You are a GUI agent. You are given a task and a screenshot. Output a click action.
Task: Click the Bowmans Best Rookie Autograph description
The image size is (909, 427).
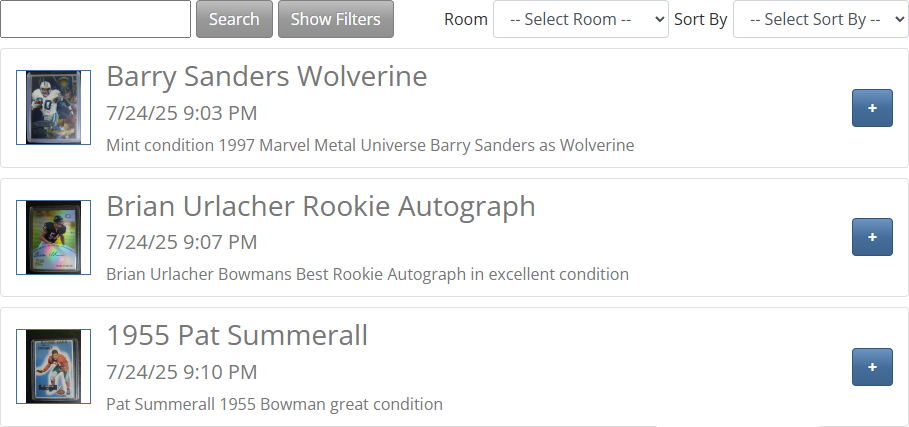point(367,274)
